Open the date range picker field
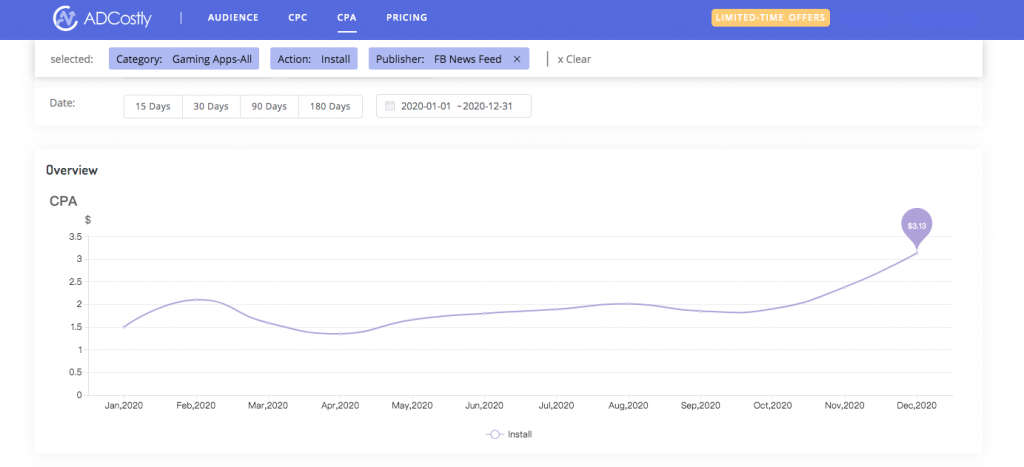This screenshot has width=1024, height=467. tap(454, 106)
